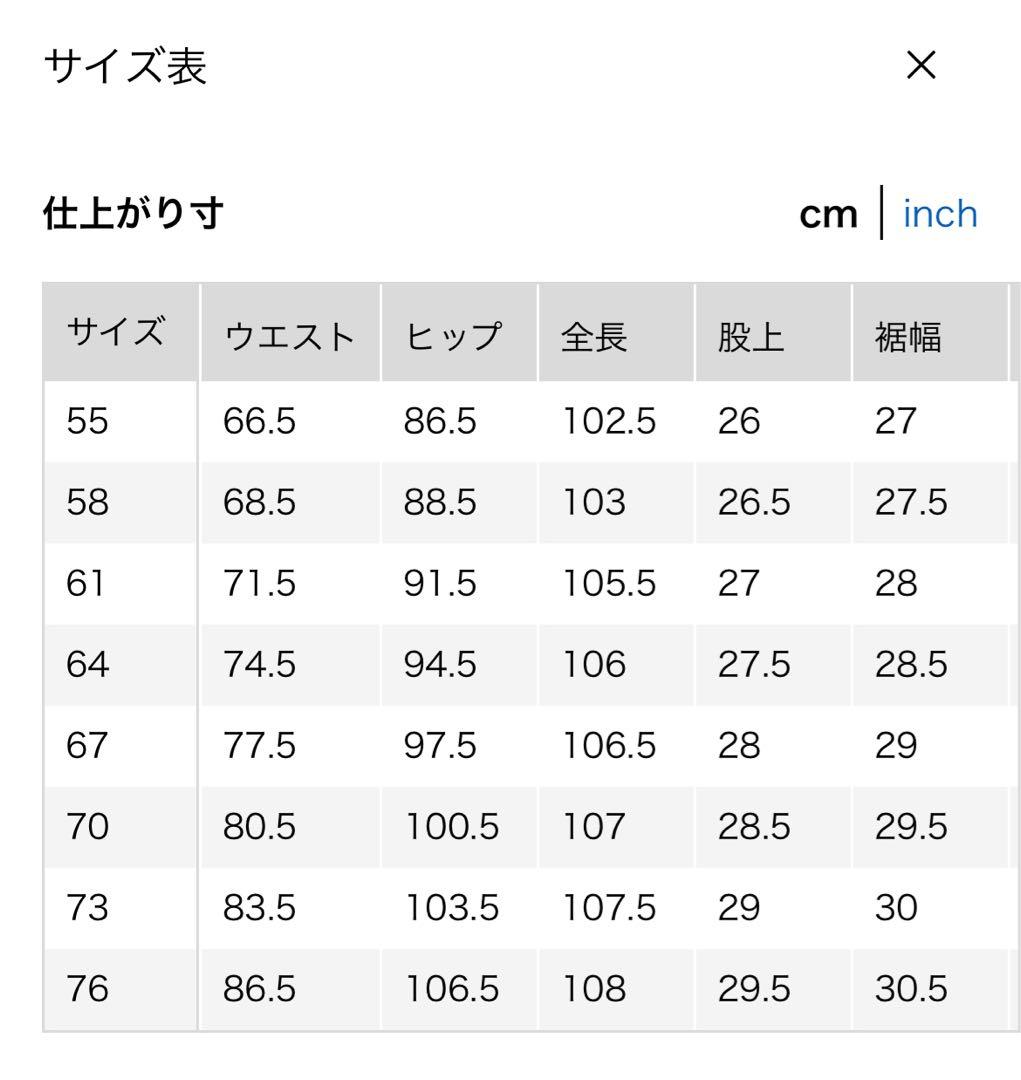
Task: Close the サイズ表 dialog
Action: point(920,65)
